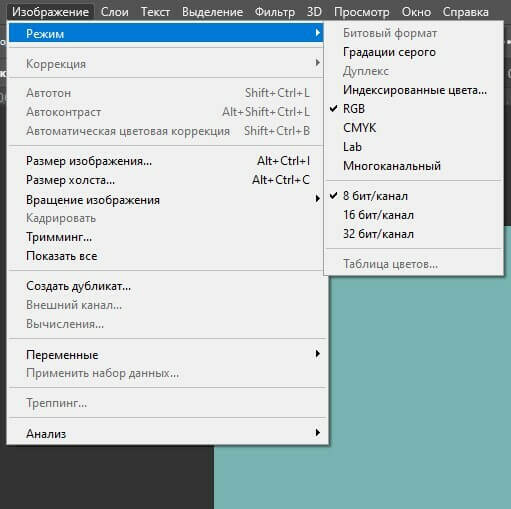
Task: Open the Справка menu
Action: [466, 12]
